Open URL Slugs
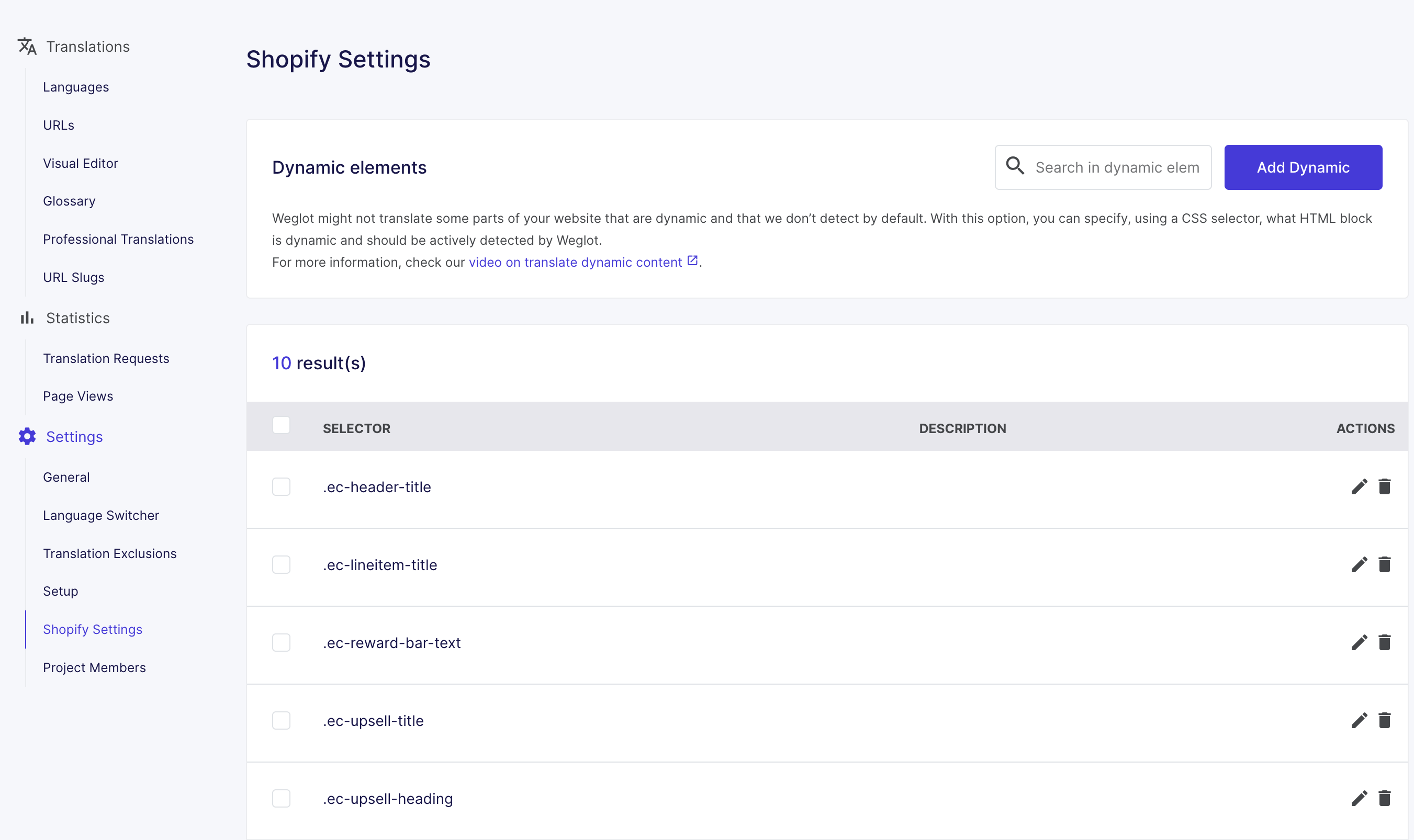The width and height of the screenshot is (1414, 840). tap(74, 277)
